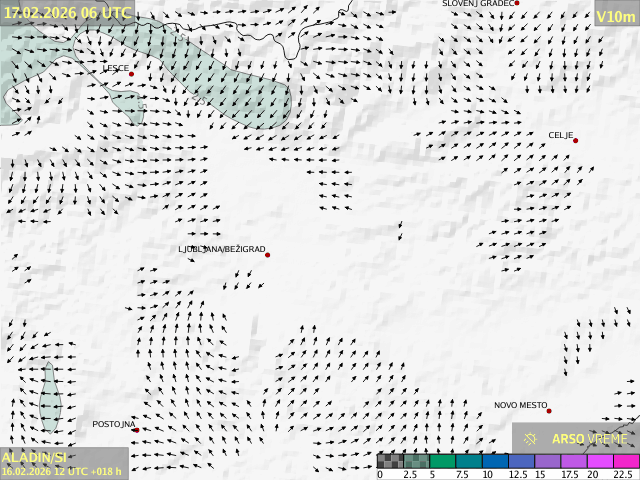
Task: Click the red Novo Mesto station dot
Action: tap(548, 411)
